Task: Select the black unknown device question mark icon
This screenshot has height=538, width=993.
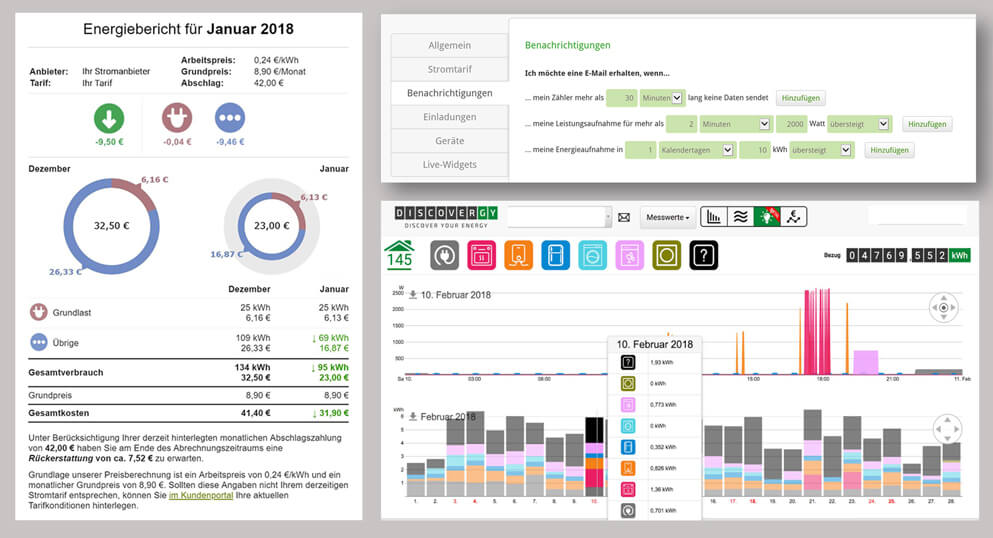Action: coord(703,255)
